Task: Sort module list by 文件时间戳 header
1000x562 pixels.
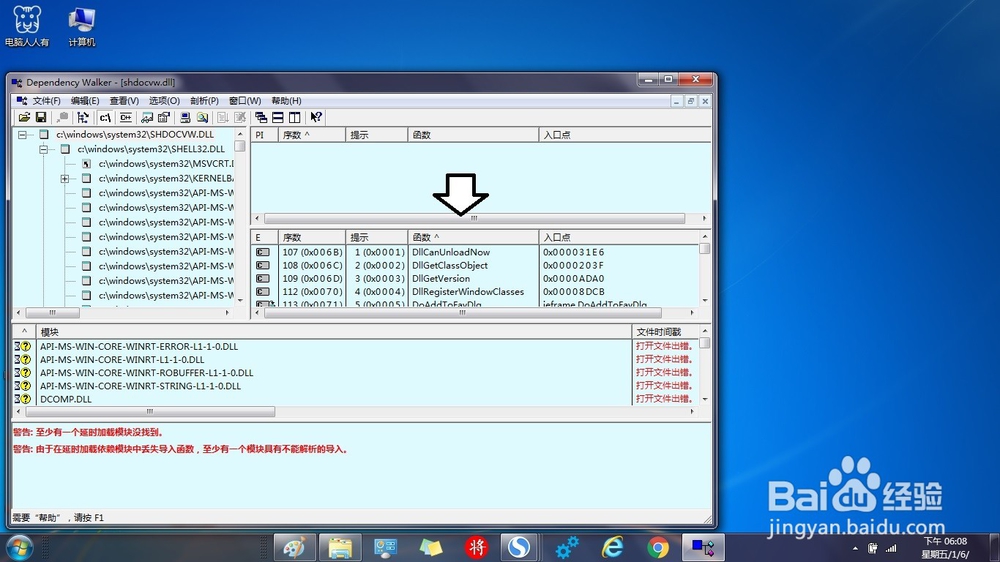Action: point(665,332)
